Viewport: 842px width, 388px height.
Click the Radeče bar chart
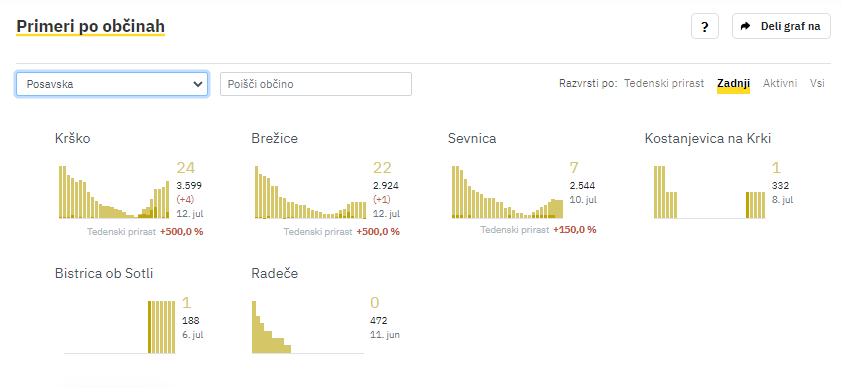point(308,327)
